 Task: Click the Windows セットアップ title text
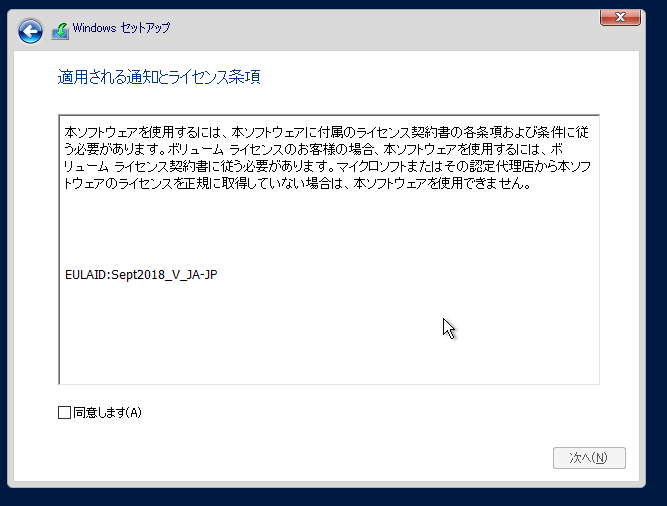tap(121, 28)
